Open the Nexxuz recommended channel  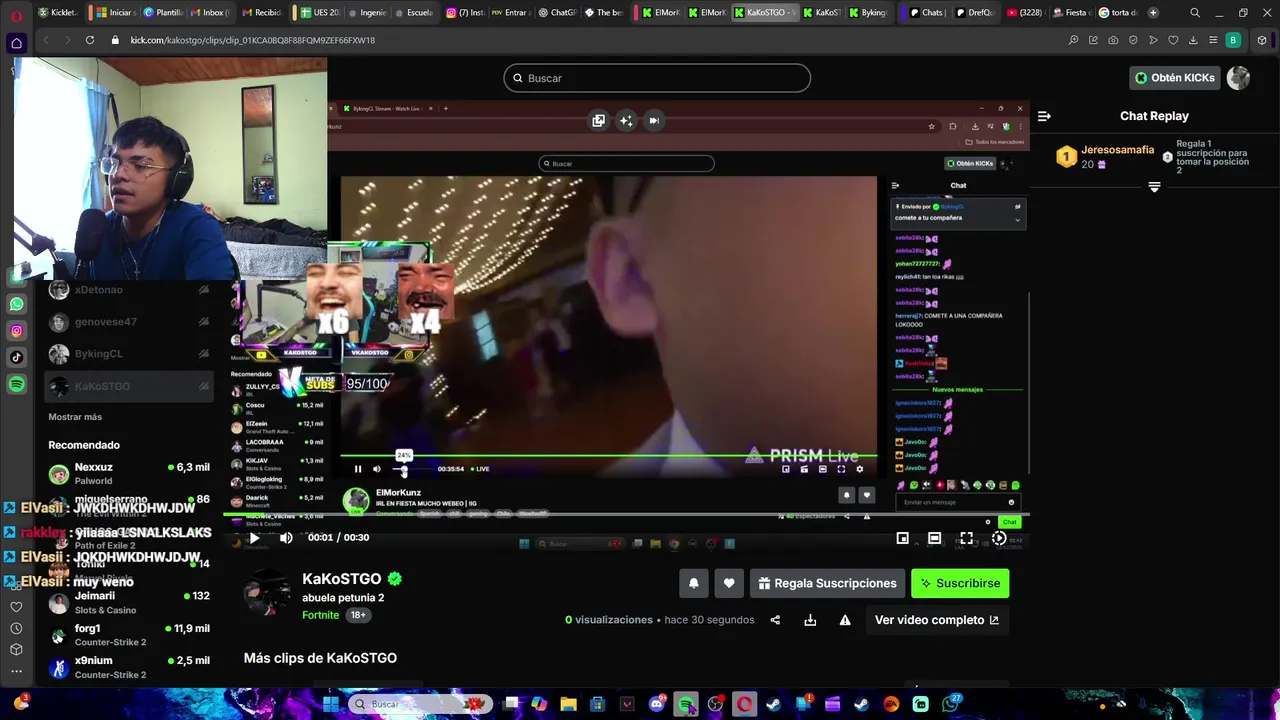[129, 474]
